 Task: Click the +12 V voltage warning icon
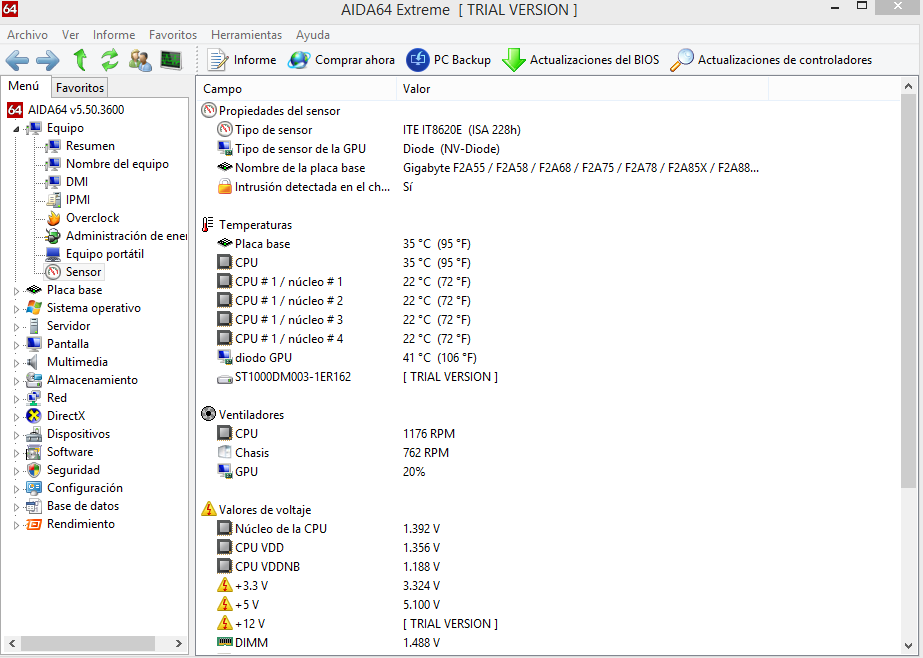(x=224, y=623)
